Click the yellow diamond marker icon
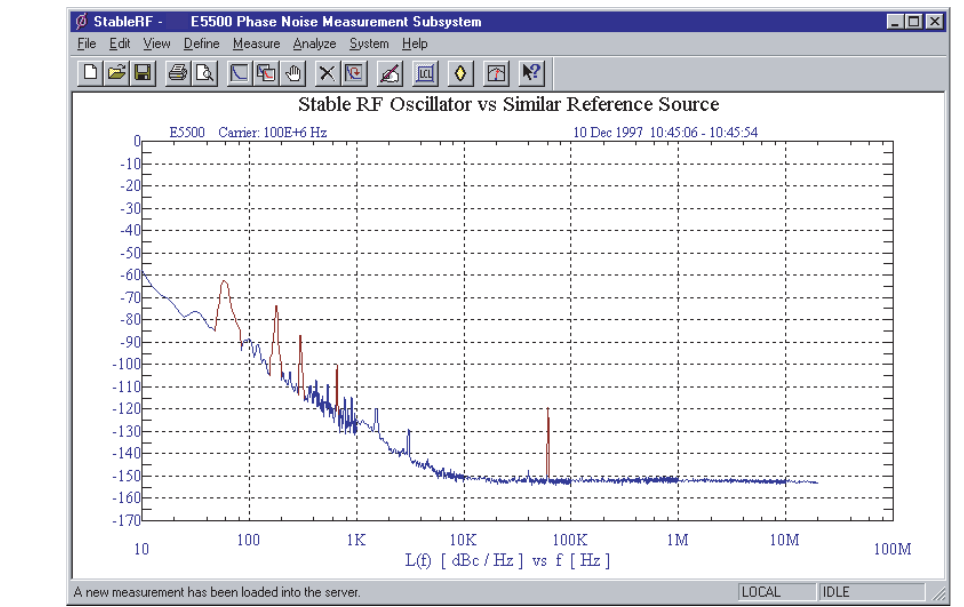The width and height of the screenshot is (964, 607). pos(460,72)
